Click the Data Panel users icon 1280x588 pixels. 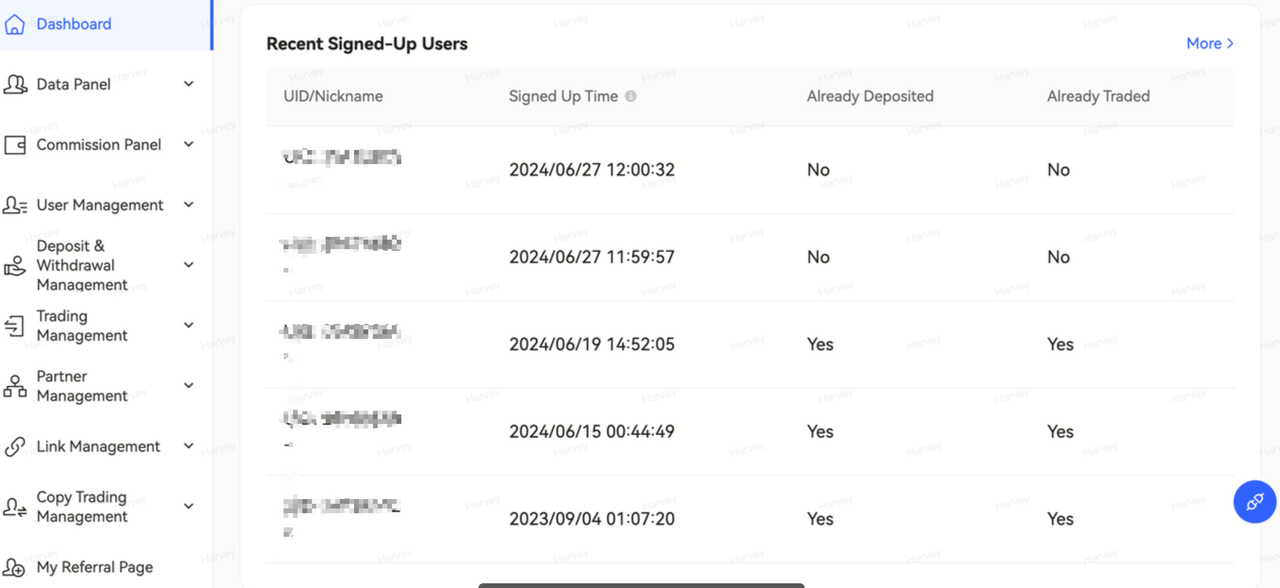15,85
